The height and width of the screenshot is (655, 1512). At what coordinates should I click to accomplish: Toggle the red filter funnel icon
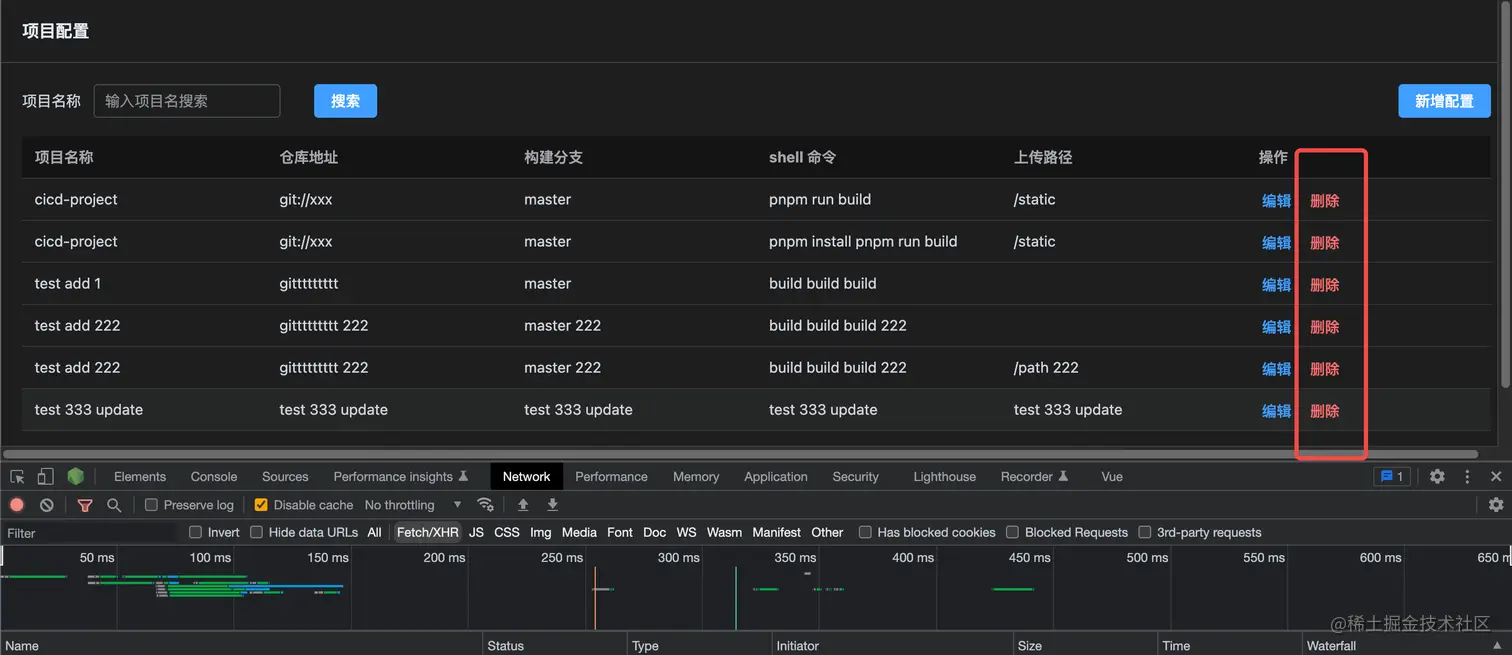click(85, 505)
